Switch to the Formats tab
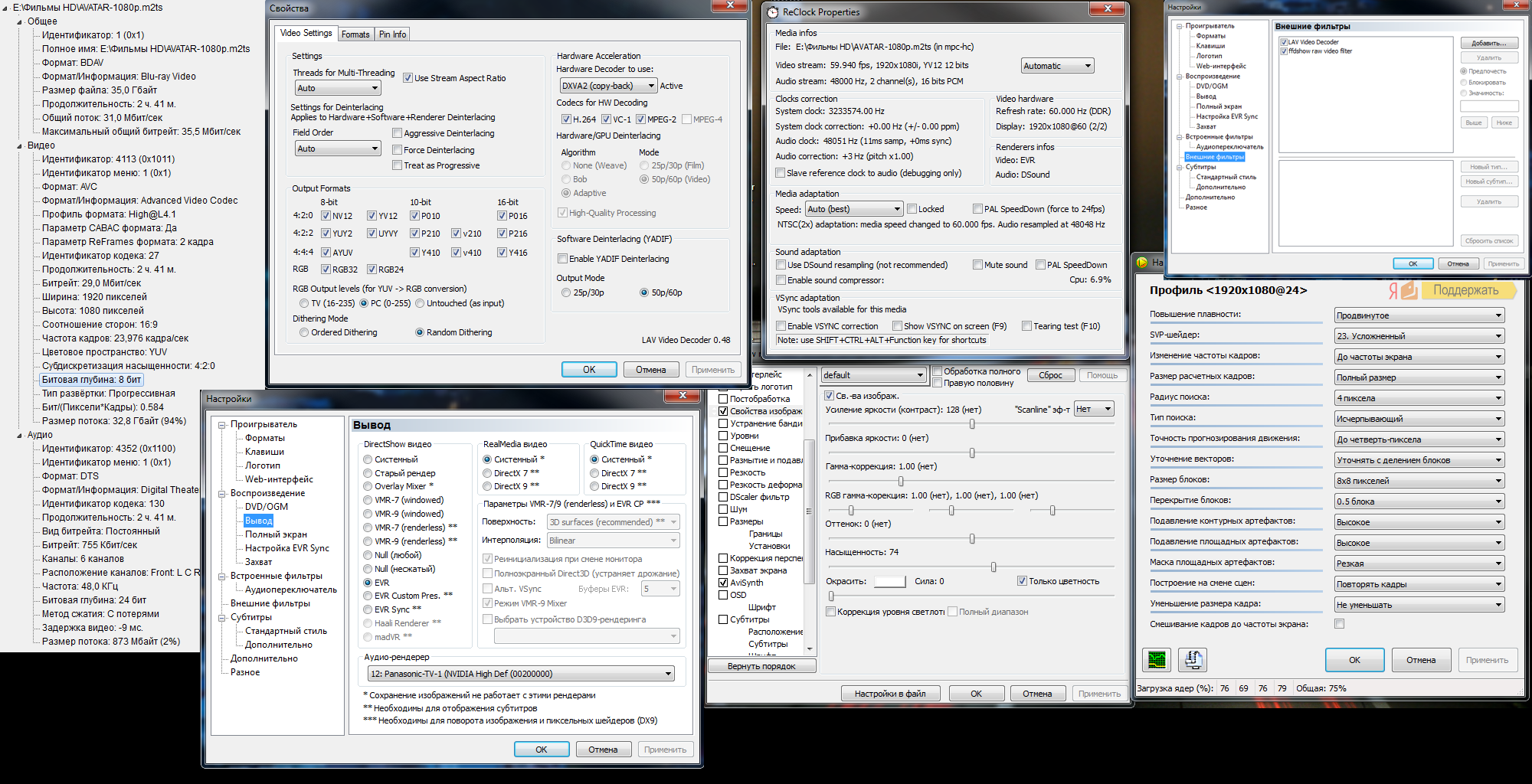Viewport: 1532px width, 784px height. [x=355, y=34]
